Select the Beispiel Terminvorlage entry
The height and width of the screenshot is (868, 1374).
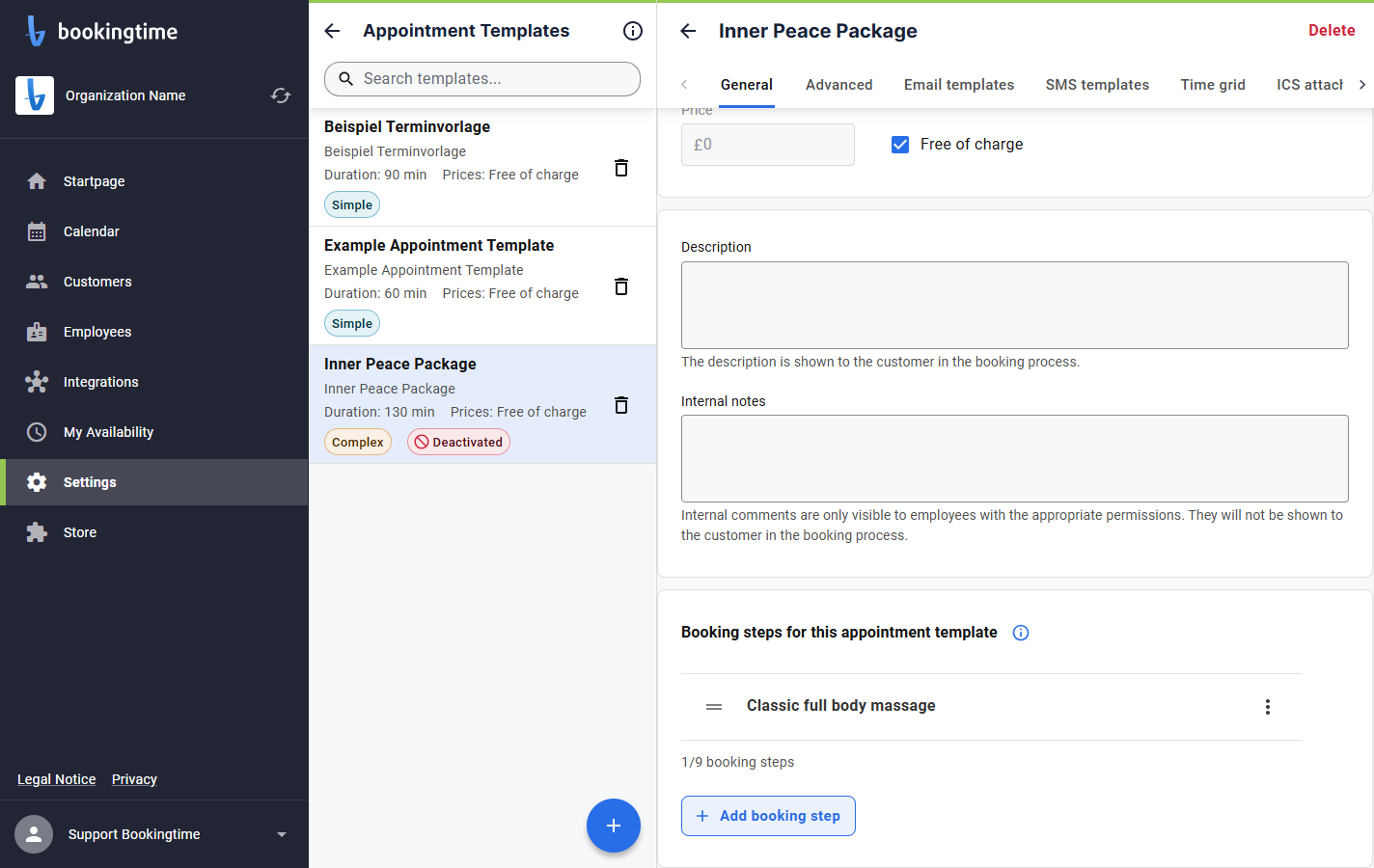(x=482, y=167)
